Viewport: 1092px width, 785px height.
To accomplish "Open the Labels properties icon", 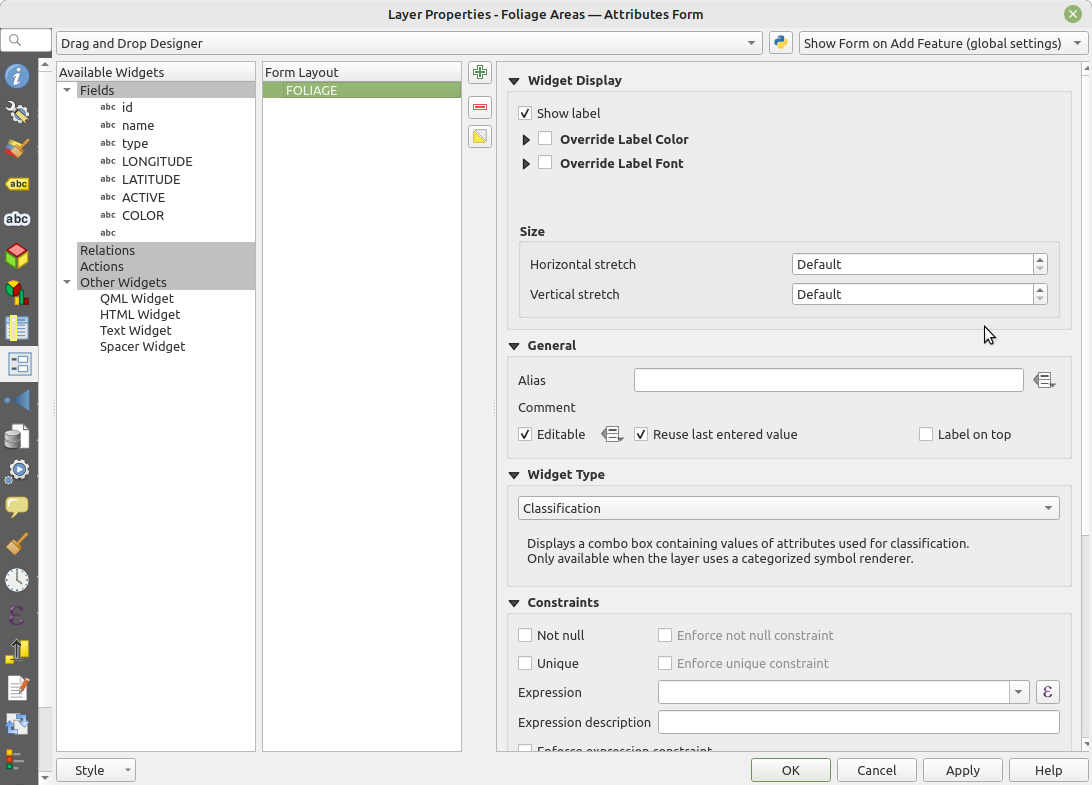I will click(x=19, y=183).
